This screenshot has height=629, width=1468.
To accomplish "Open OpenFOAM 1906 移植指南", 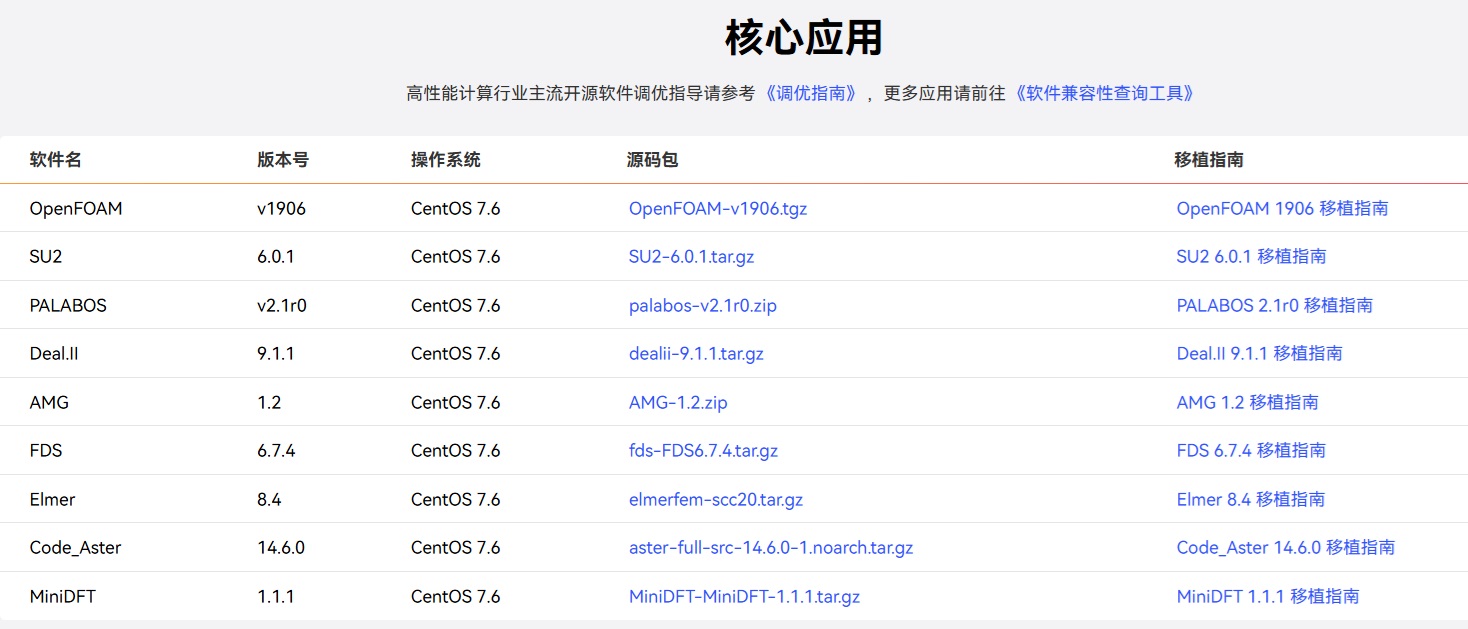I will tap(1282, 208).
